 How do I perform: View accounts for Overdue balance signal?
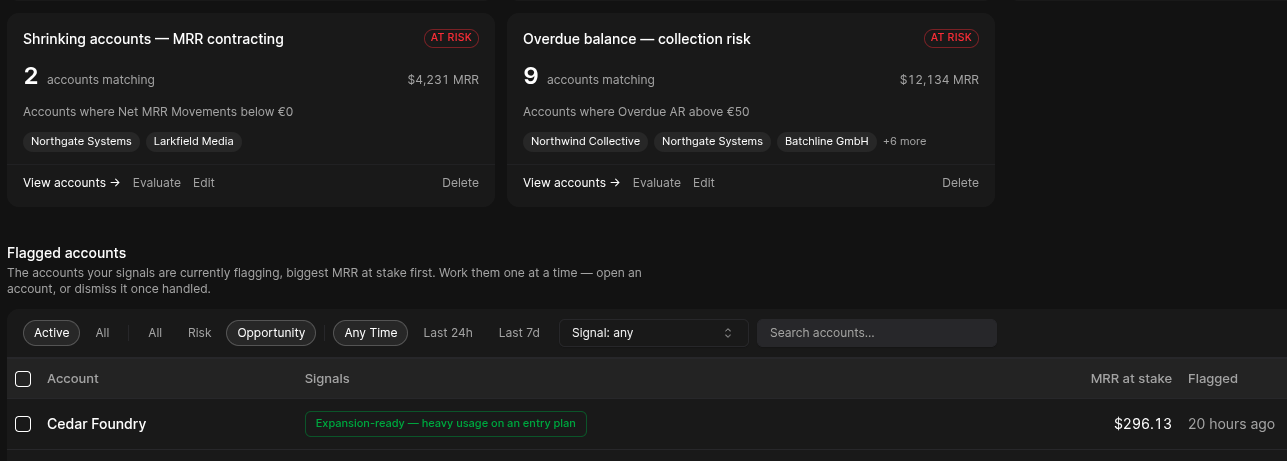[x=572, y=183]
